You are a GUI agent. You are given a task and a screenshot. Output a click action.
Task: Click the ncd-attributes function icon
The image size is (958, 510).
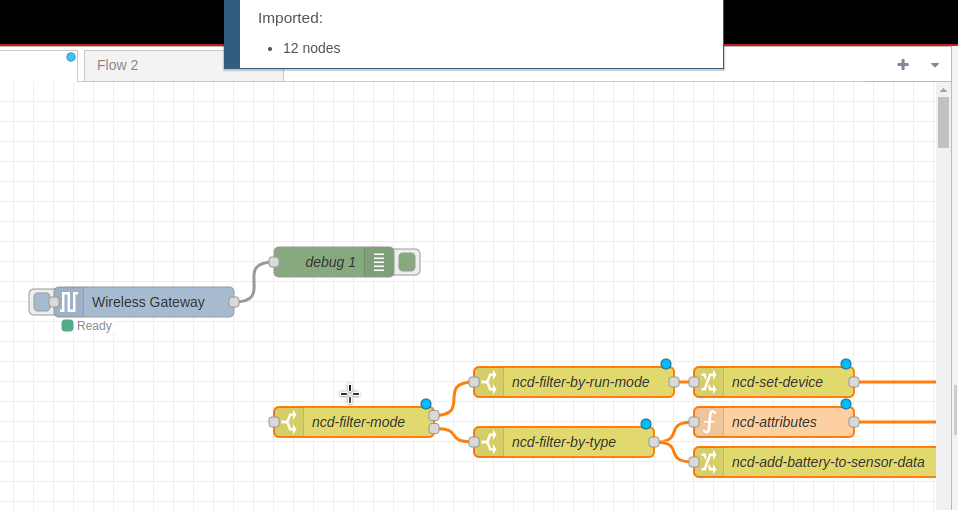pos(709,422)
